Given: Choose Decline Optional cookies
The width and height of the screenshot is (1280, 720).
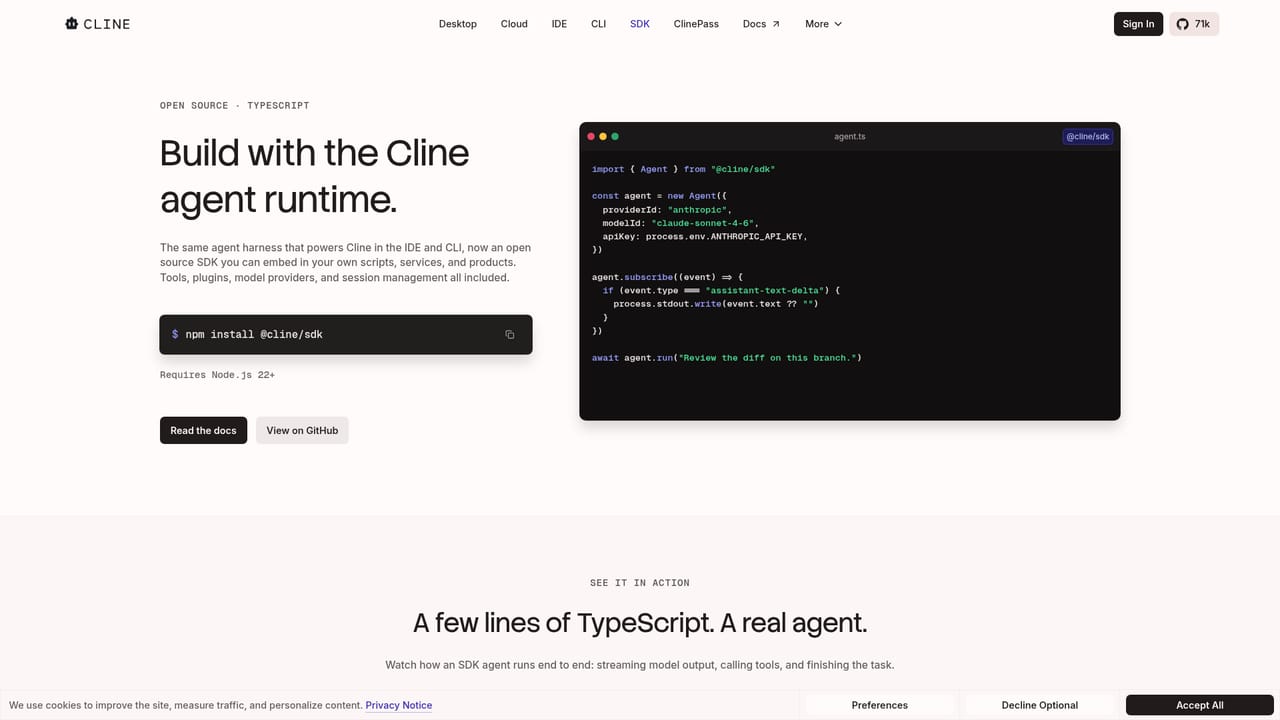Looking at the screenshot, I should click(1040, 705).
